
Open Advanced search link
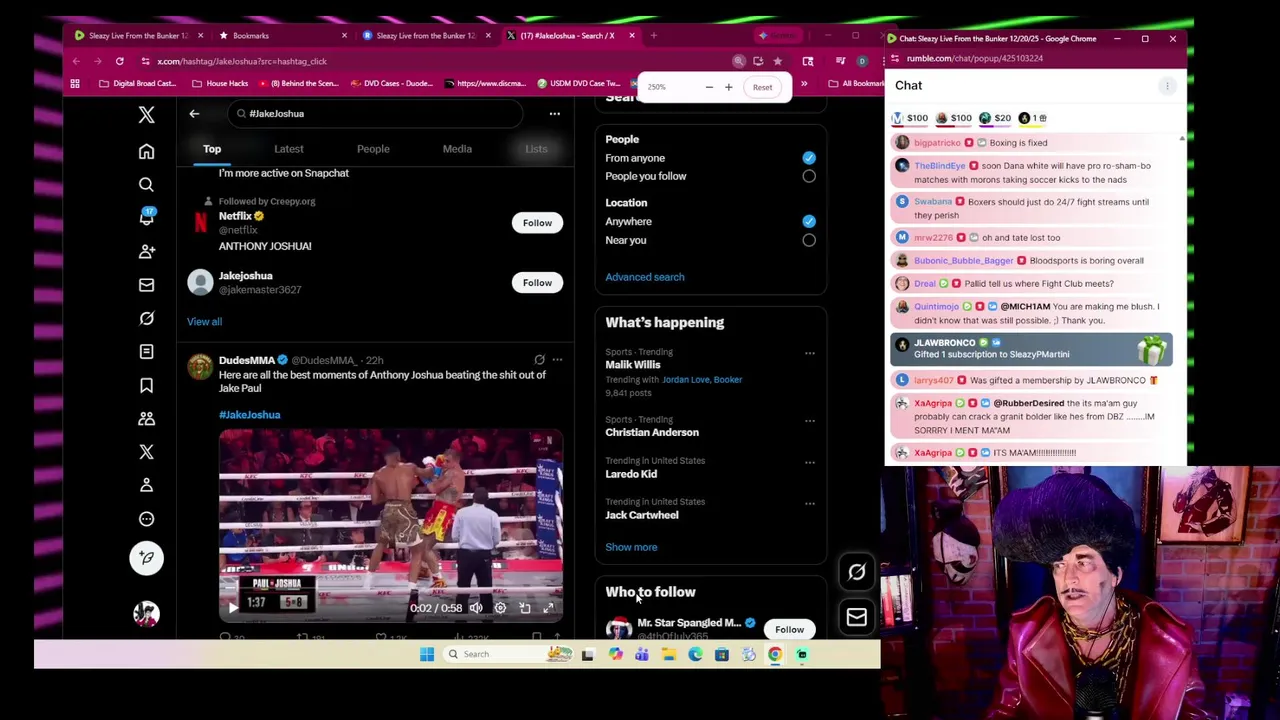coord(645,277)
